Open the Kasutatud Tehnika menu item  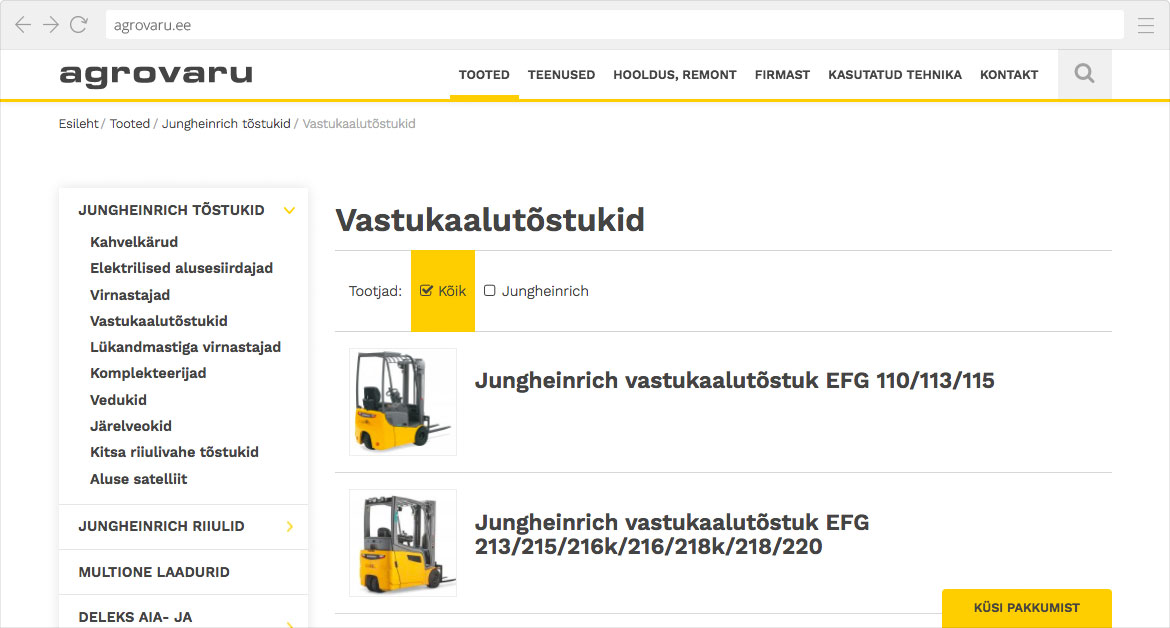tap(895, 75)
